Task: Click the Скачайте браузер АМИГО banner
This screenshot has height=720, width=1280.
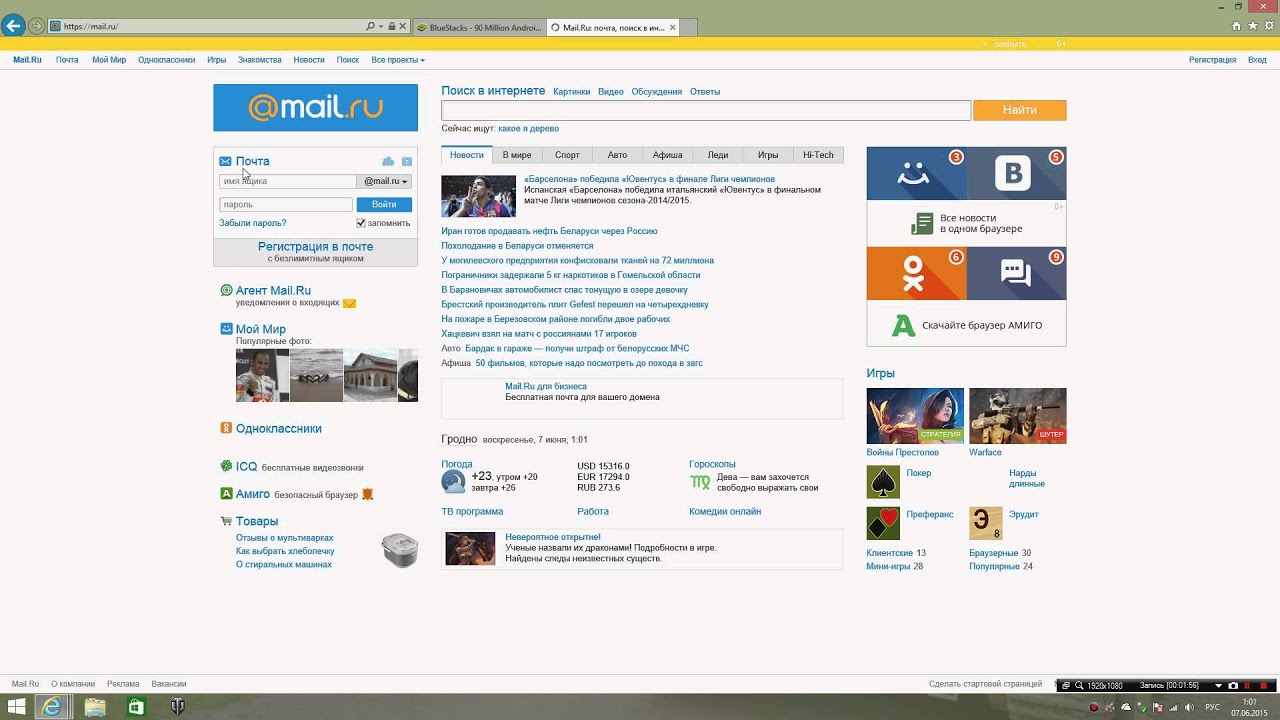Action: (x=966, y=325)
